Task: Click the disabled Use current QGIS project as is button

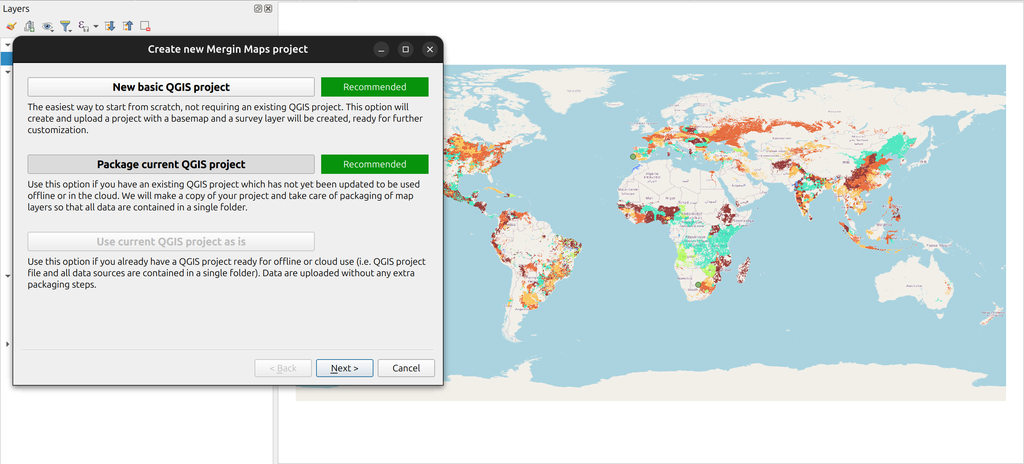Action: 171,241
